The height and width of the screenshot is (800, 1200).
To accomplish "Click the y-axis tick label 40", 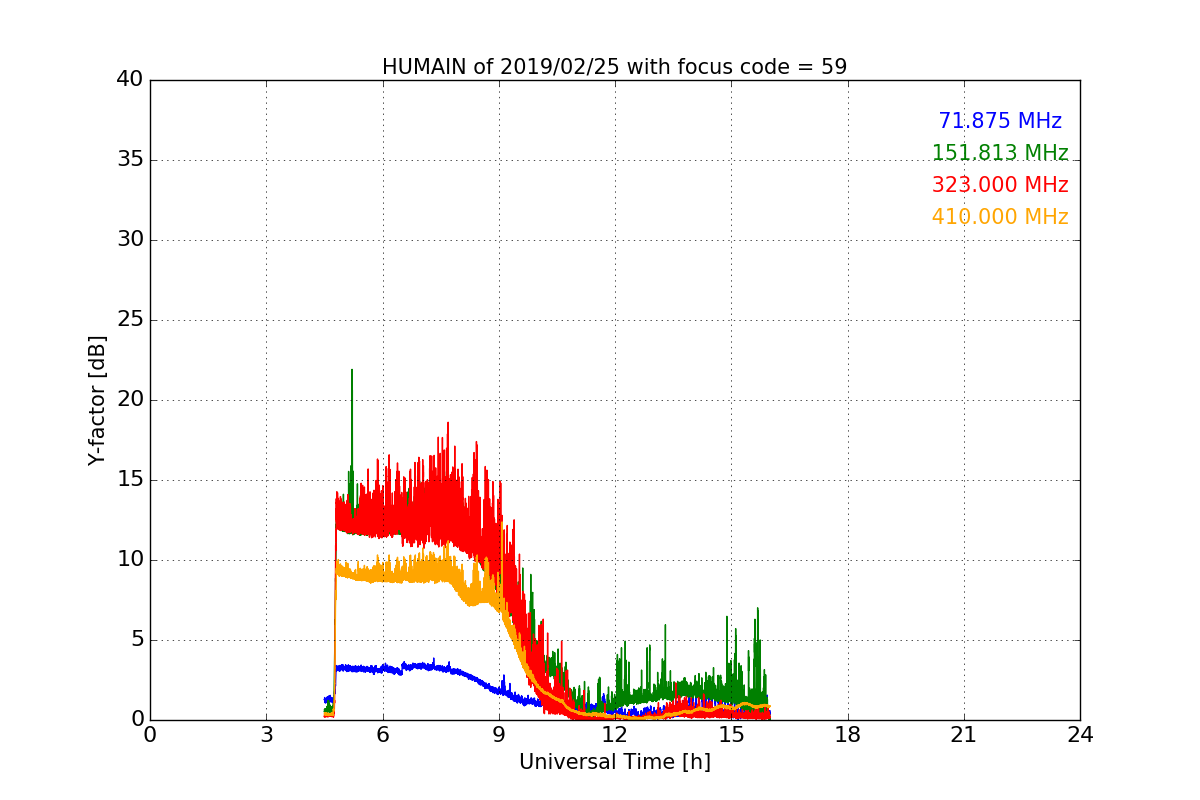I will pos(129,80).
